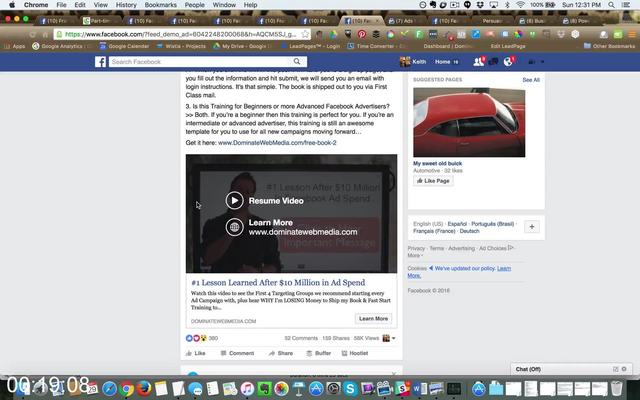Viewport: 640px width, 400px height.
Task: Switch to the Persuas browser tab
Action: (x=492, y=20)
